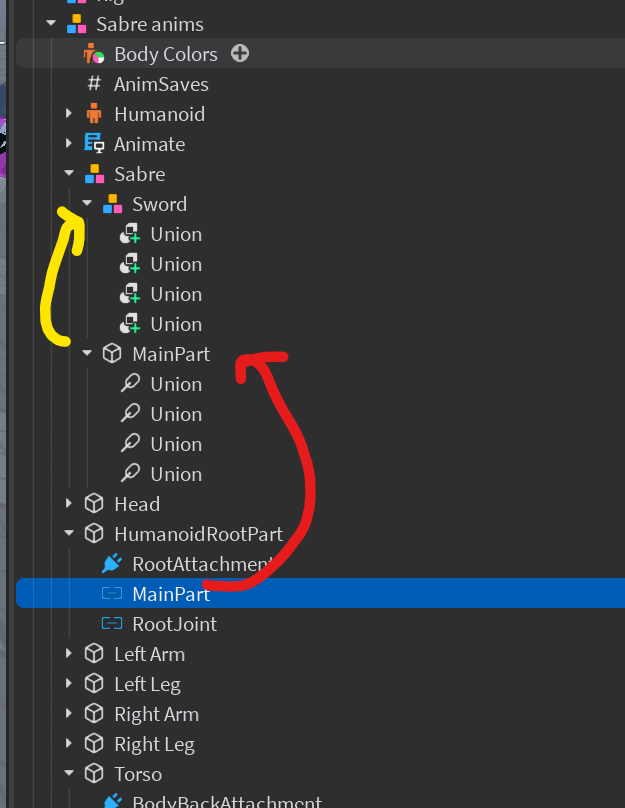Select the MainPart item under HumanoidRootPart
The width and height of the screenshot is (625, 808).
[x=320, y=593]
